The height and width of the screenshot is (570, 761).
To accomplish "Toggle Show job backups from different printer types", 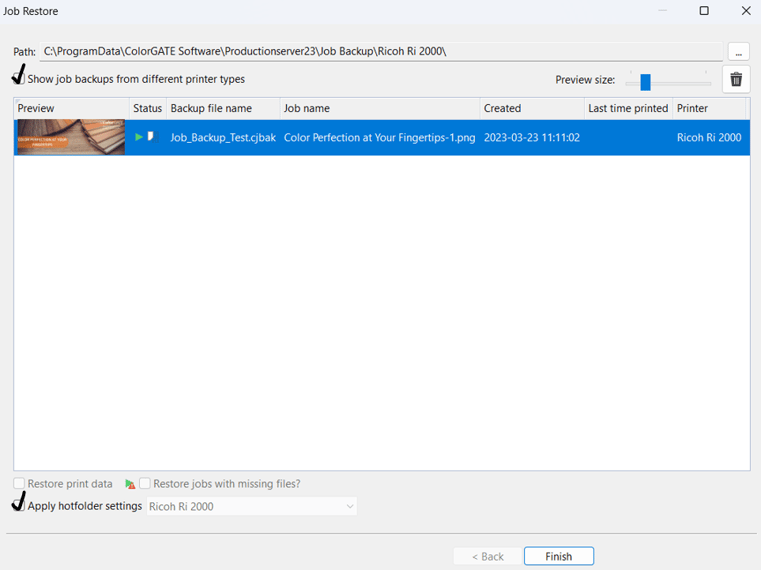I will pyautogui.click(x=19, y=79).
